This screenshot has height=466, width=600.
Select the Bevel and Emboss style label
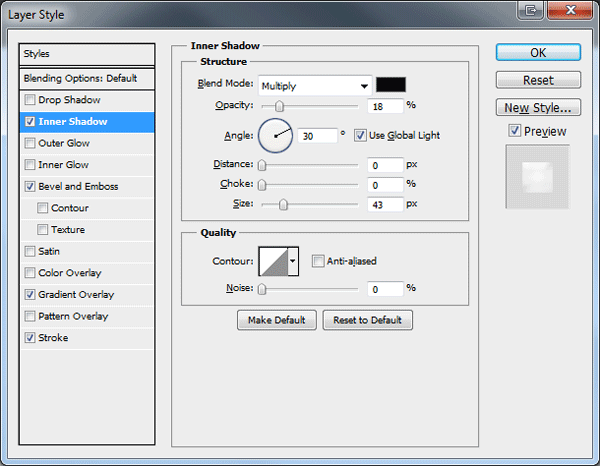tap(78, 186)
